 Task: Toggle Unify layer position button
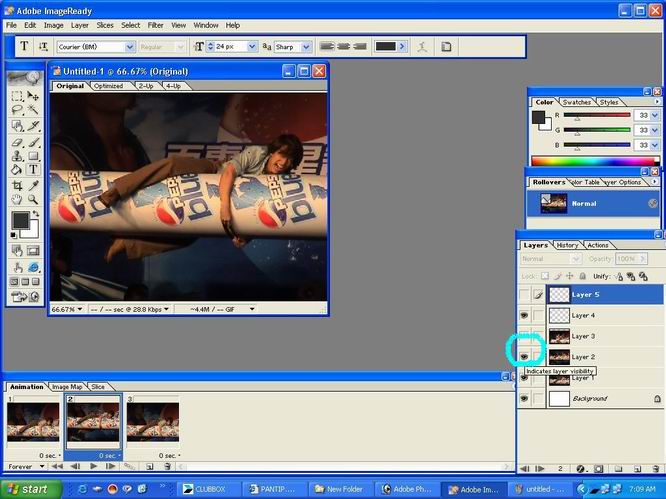[618, 276]
